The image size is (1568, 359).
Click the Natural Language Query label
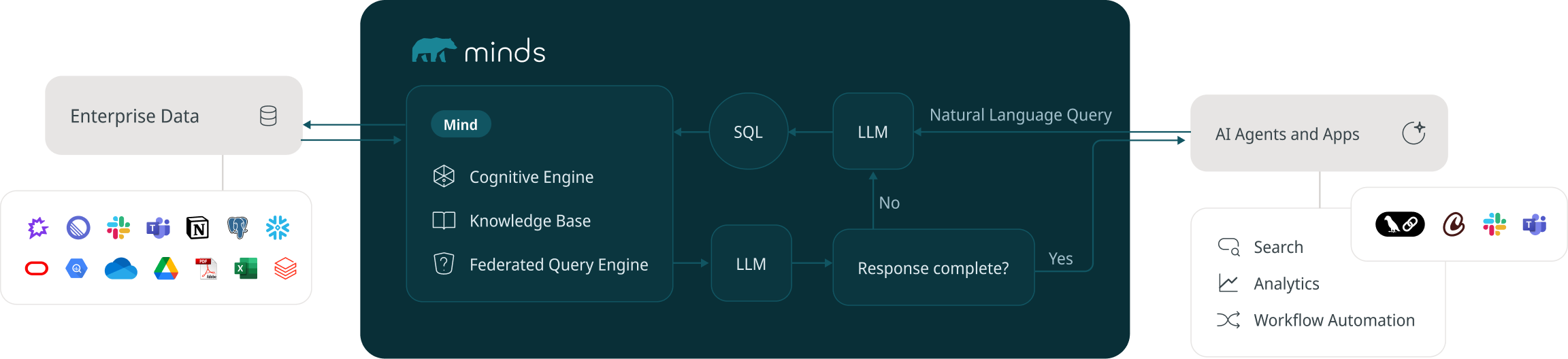[x=1021, y=115]
